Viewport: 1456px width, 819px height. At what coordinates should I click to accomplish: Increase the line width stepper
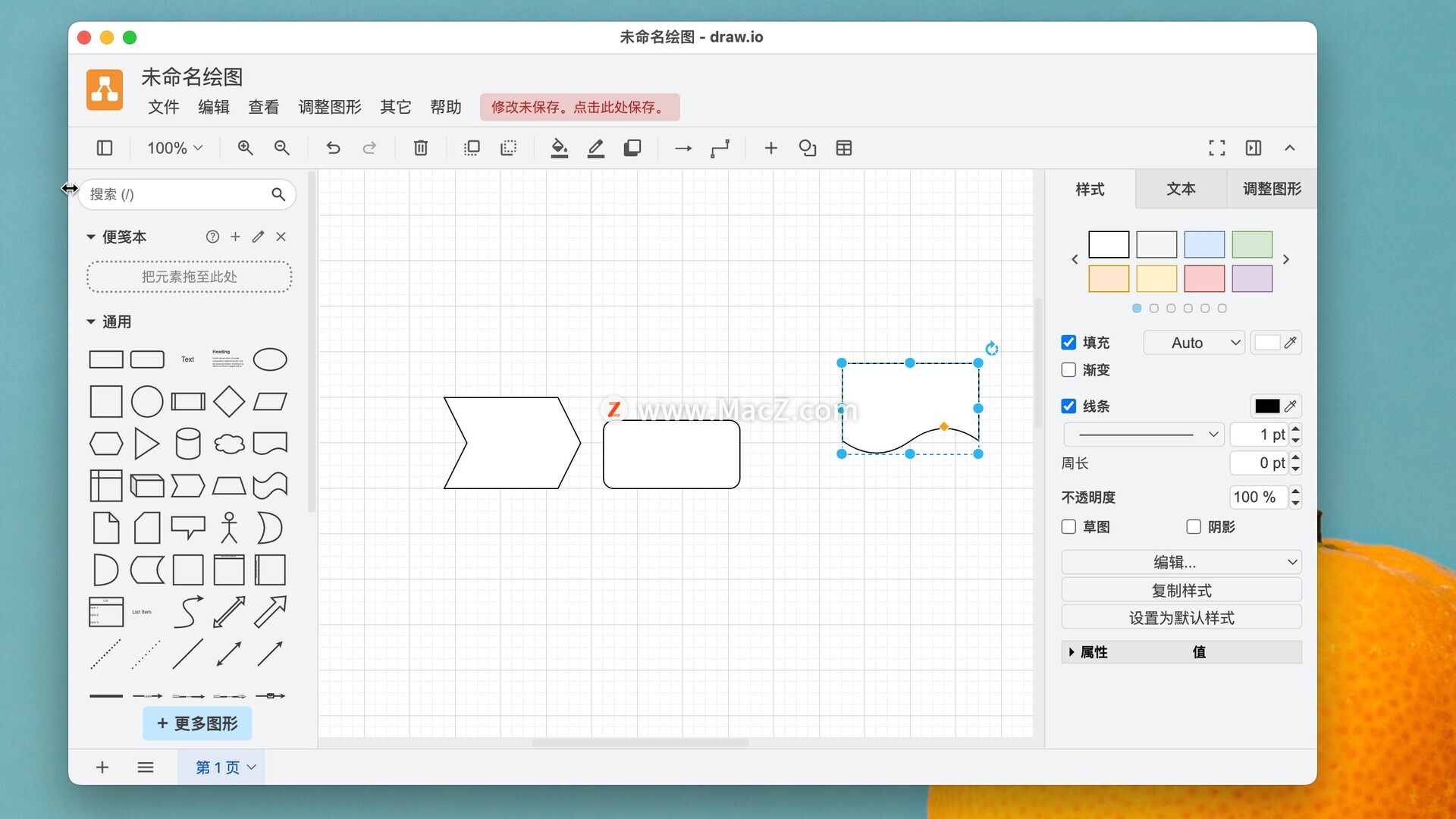click(1295, 429)
